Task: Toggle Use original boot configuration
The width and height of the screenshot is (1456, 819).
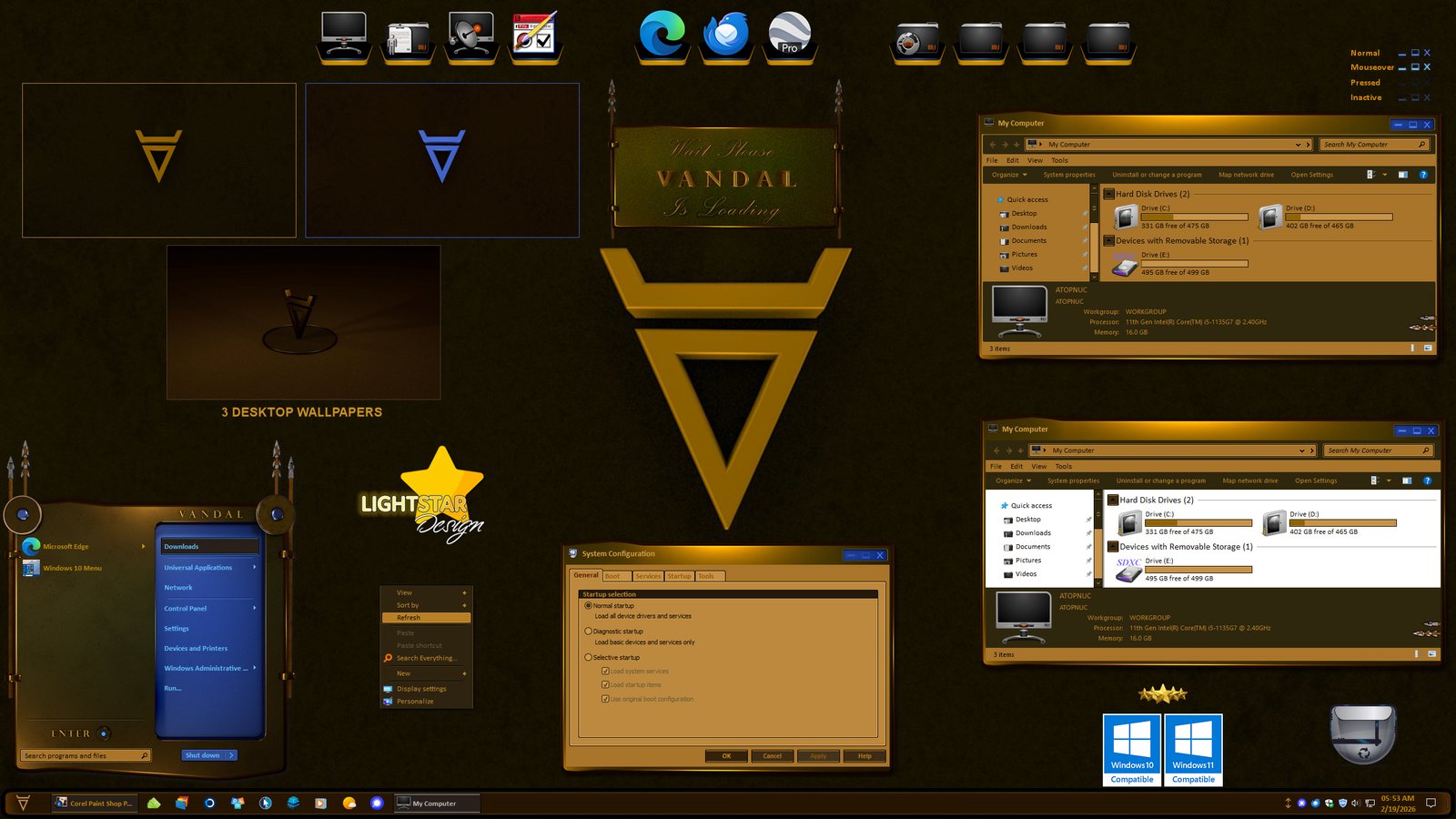Action: coord(605,698)
